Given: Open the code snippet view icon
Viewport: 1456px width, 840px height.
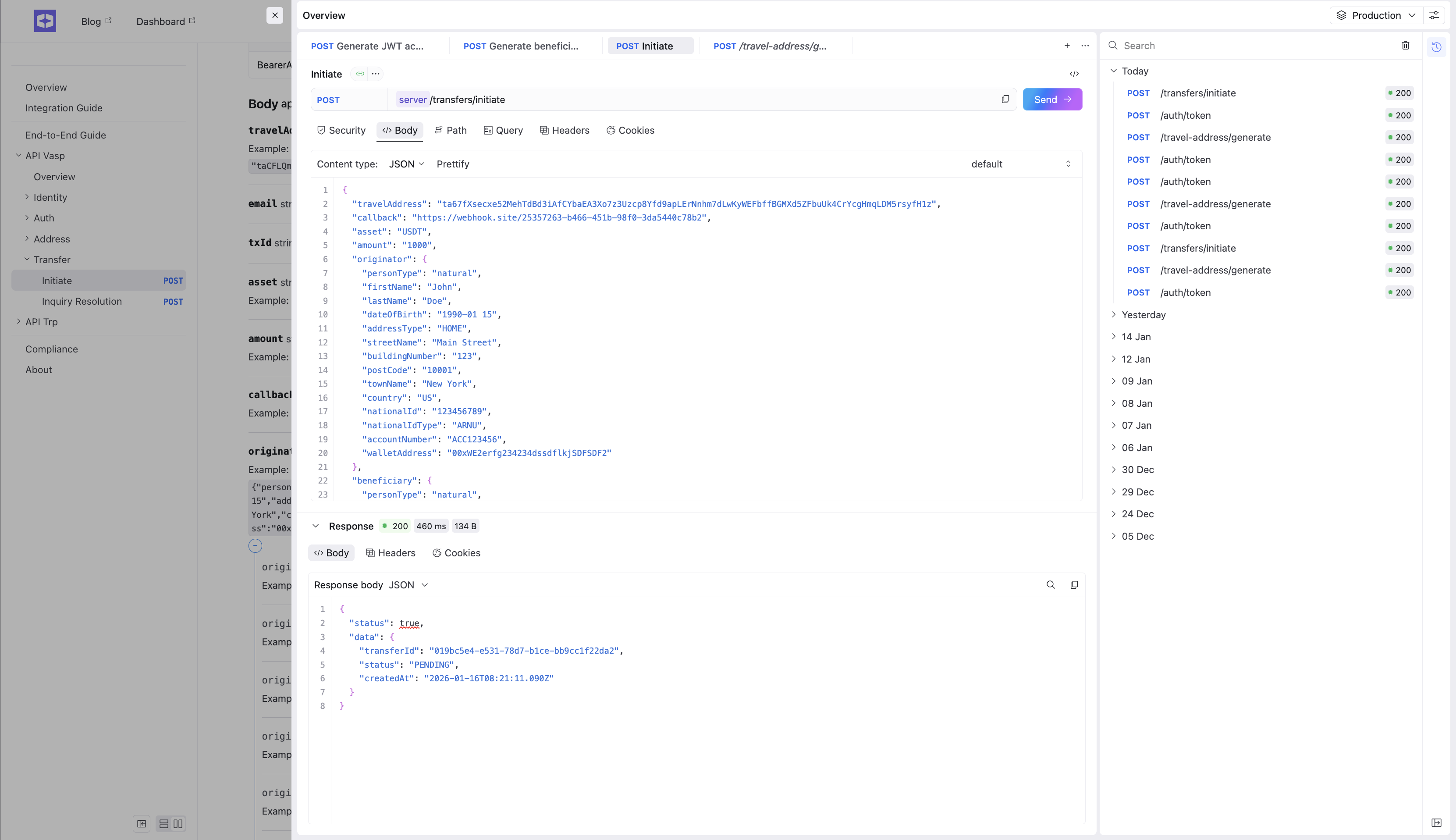Looking at the screenshot, I should [1074, 74].
